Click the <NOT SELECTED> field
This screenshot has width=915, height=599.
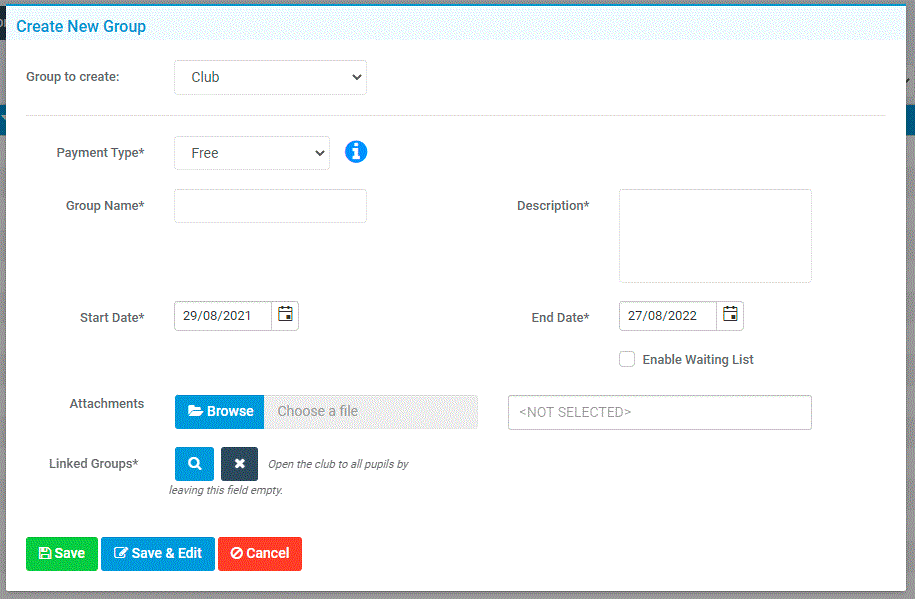coord(659,412)
